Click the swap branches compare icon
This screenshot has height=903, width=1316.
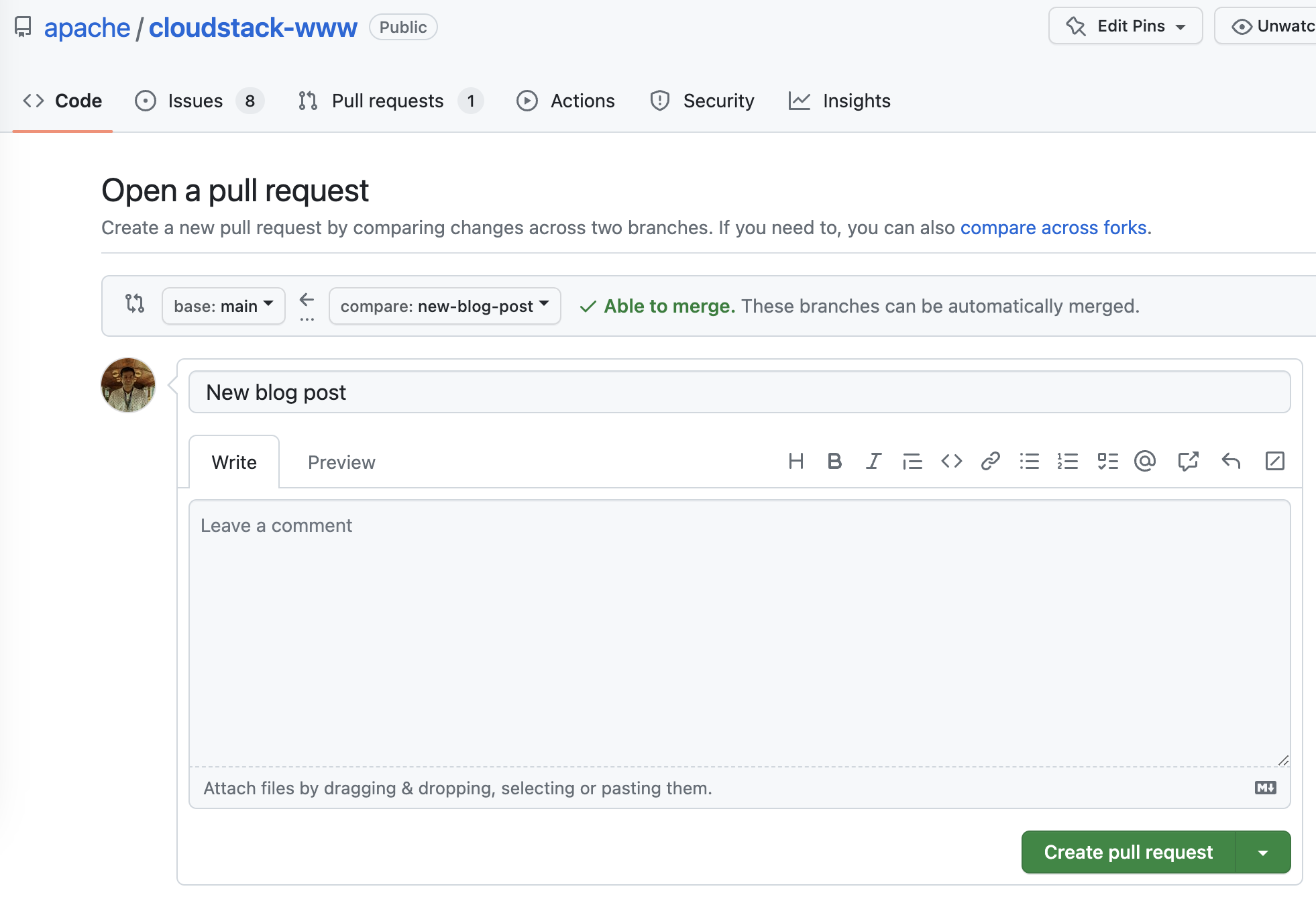pos(135,304)
